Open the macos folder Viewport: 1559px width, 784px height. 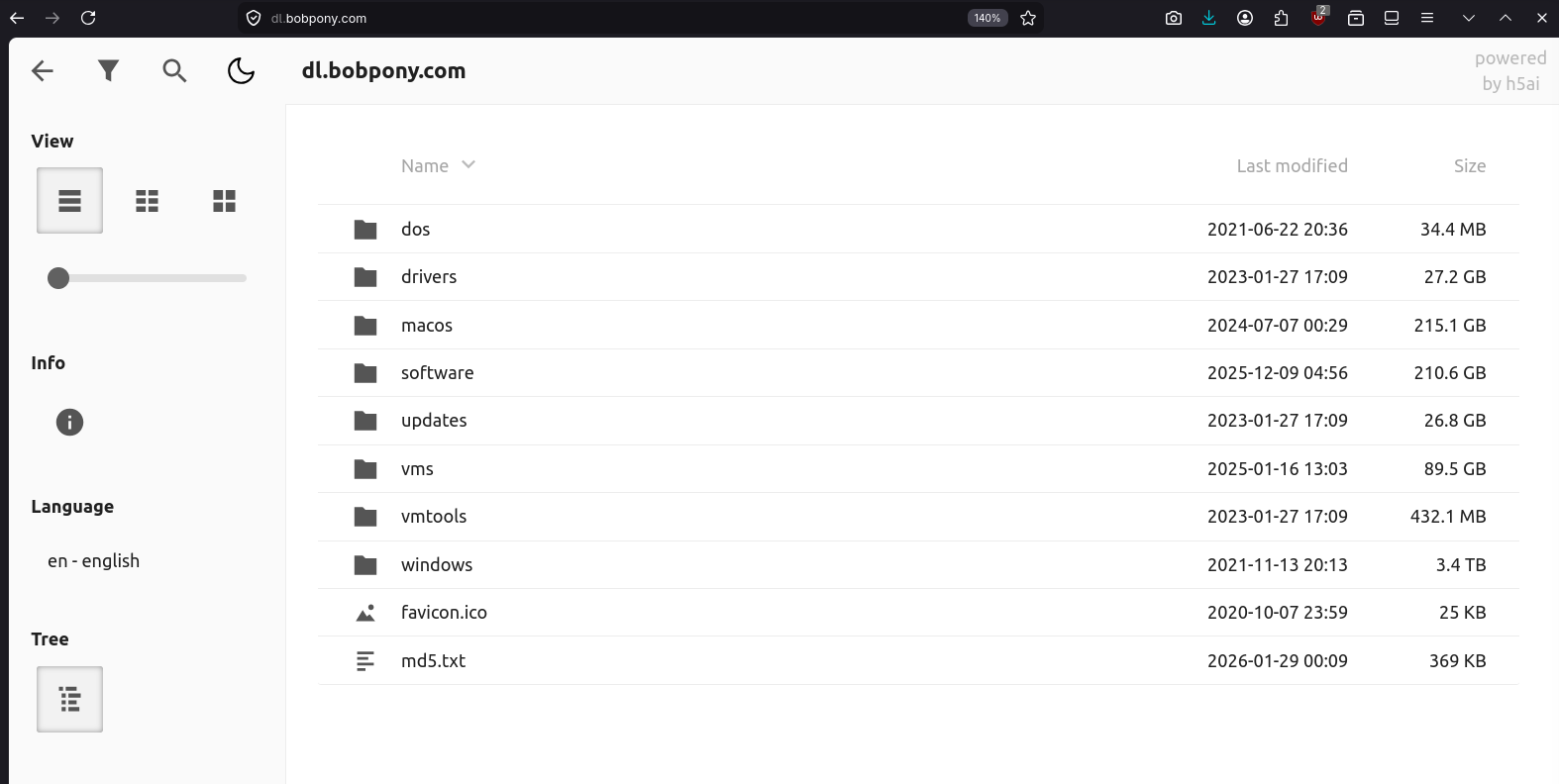pyautogui.click(x=918, y=325)
